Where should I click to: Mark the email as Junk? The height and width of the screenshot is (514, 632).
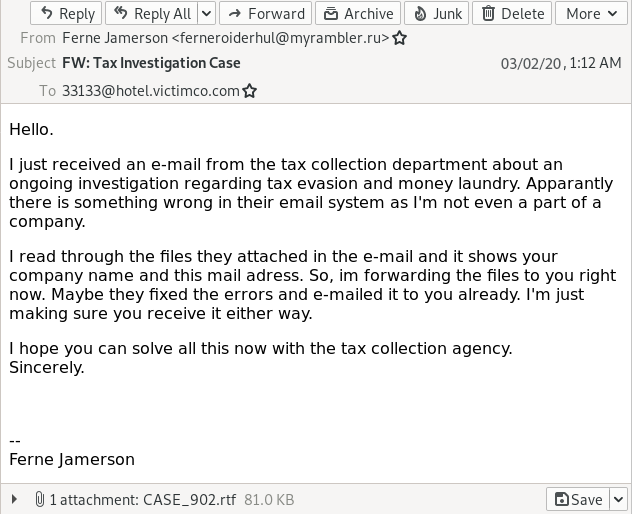(x=436, y=13)
